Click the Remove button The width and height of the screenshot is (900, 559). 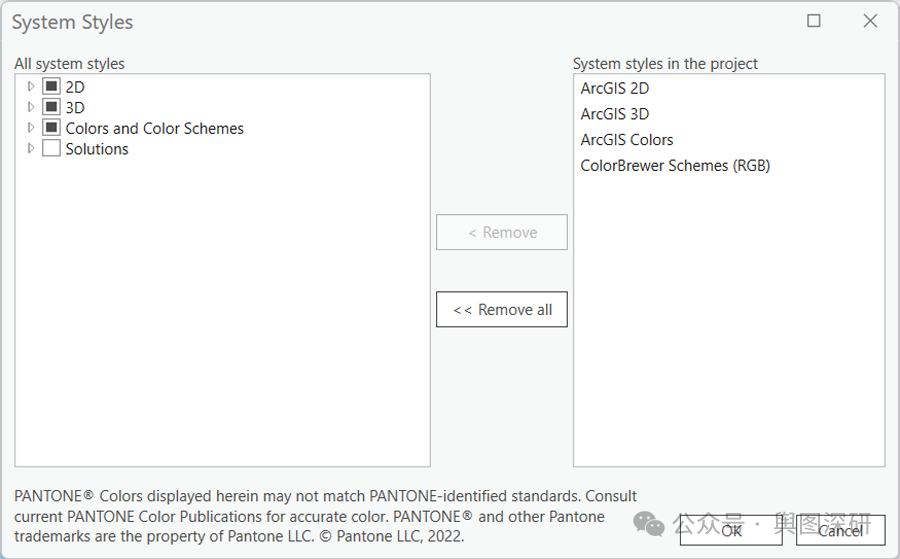[502, 232]
